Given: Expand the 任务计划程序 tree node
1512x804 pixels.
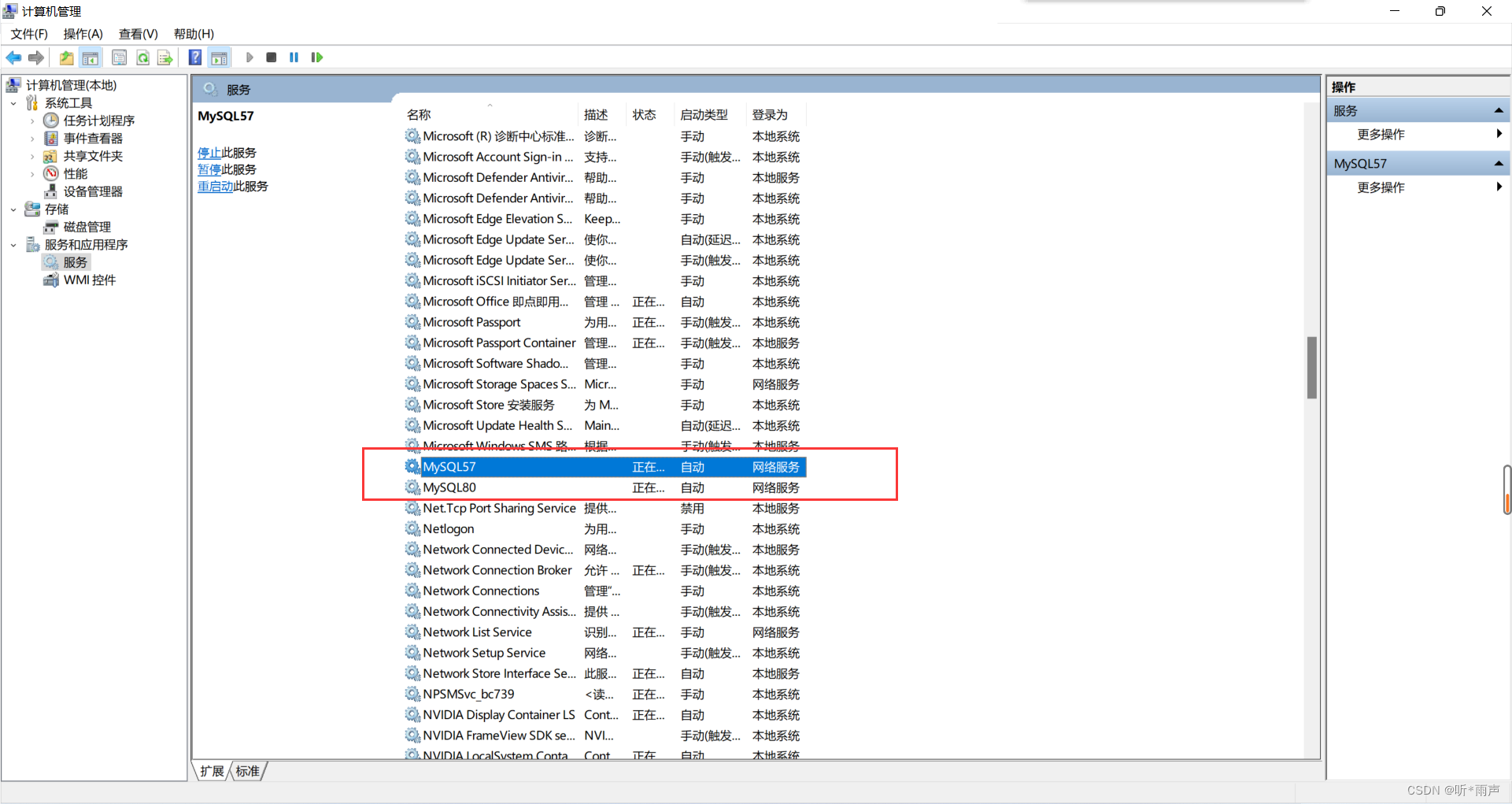Looking at the screenshot, I should click(x=32, y=120).
